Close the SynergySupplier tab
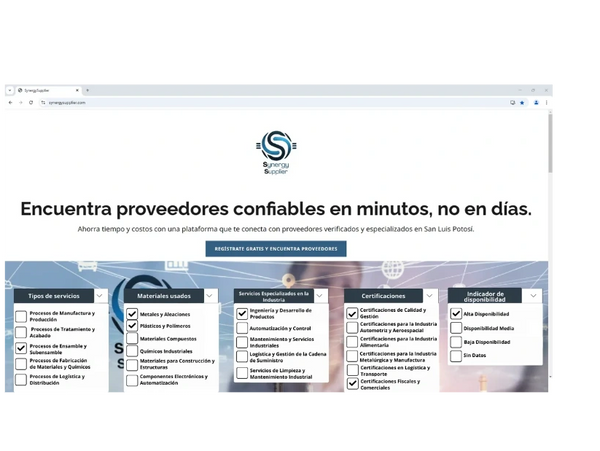The height and width of the screenshot is (451, 600). pos(77,90)
